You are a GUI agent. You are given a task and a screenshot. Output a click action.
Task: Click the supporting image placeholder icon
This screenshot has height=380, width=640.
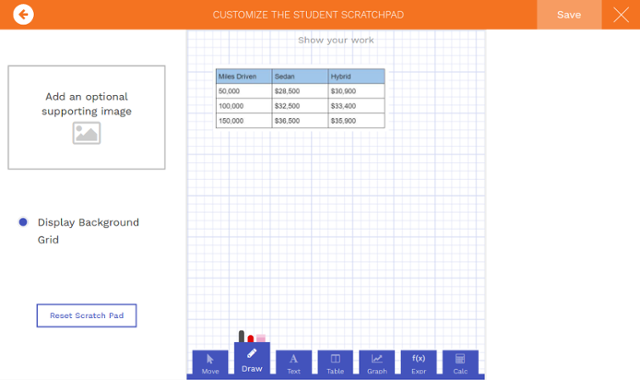(87, 133)
